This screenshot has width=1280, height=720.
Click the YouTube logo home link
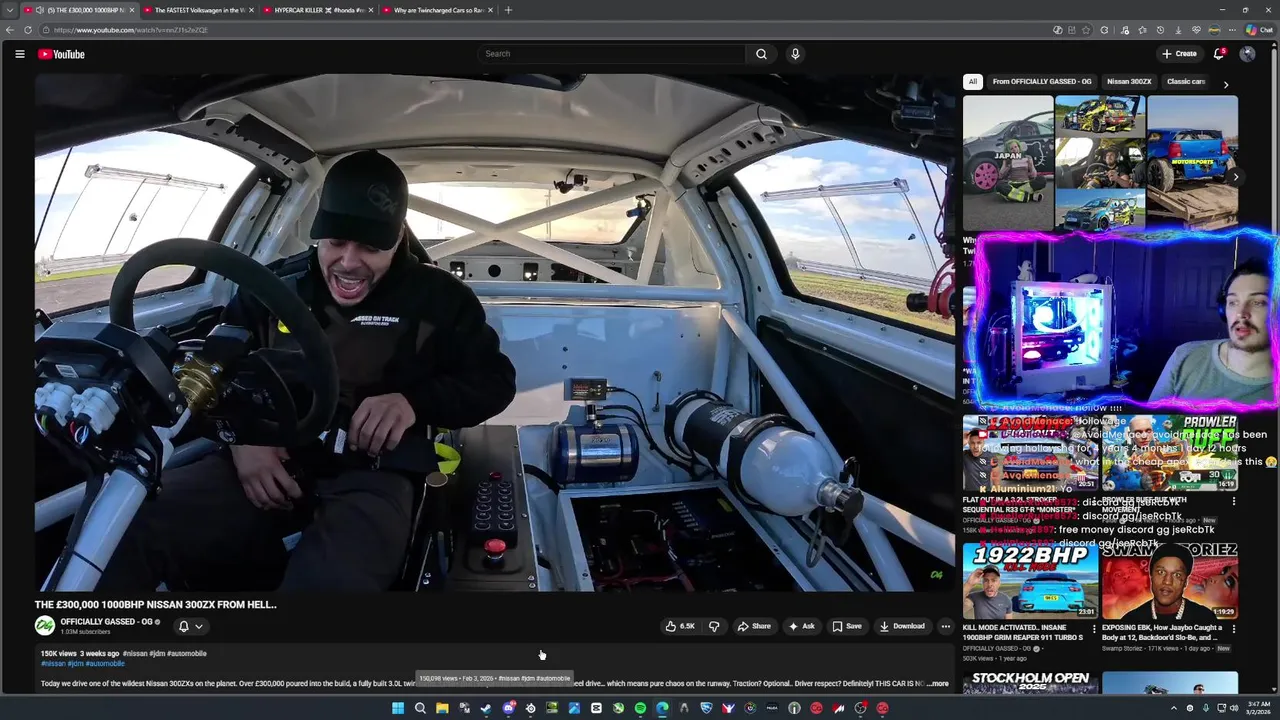(x=61, y=54)
